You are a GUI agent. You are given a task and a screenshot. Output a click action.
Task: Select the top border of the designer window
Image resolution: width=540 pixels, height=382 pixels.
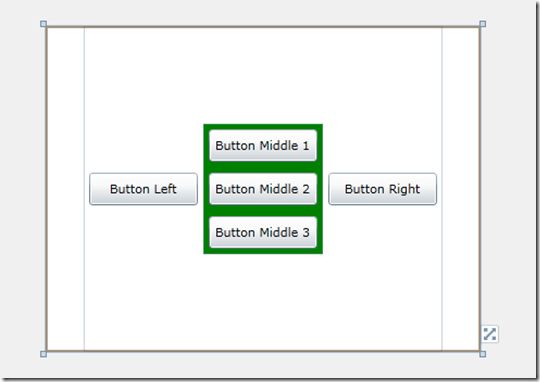pyautogui.click(x=263, y=27)
